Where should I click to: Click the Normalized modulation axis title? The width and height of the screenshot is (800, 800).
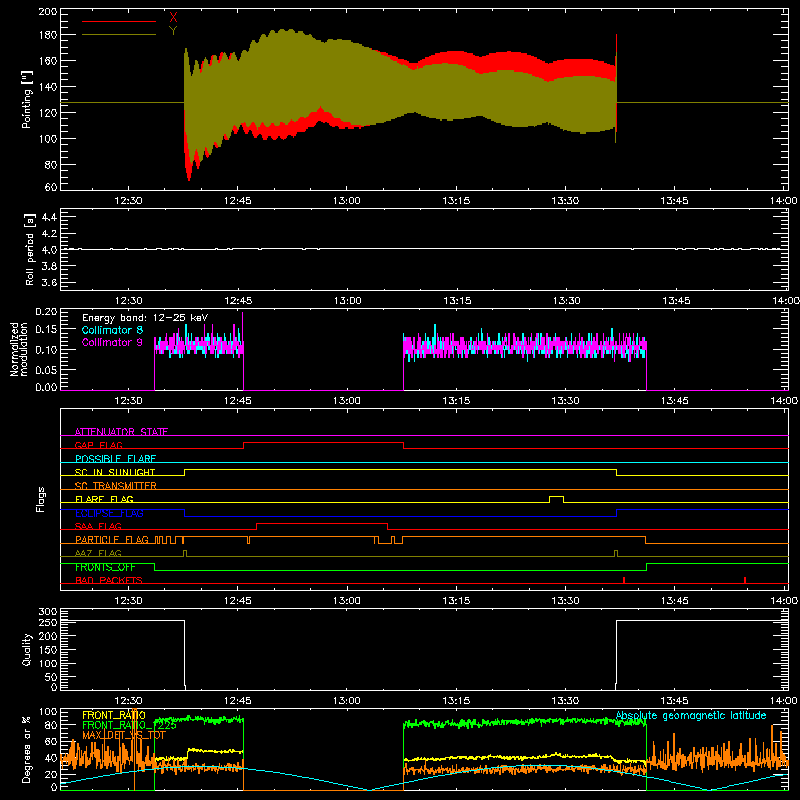(x=19, y=349)
